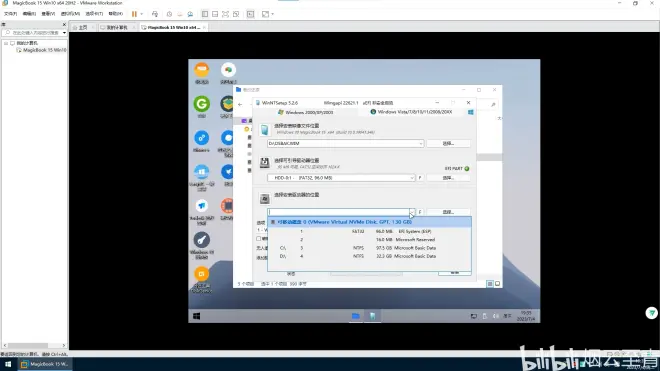This screenshot has width=660, height=371.
Task: Click the VMware pause virtual machine icon
Action: [134, 14]
